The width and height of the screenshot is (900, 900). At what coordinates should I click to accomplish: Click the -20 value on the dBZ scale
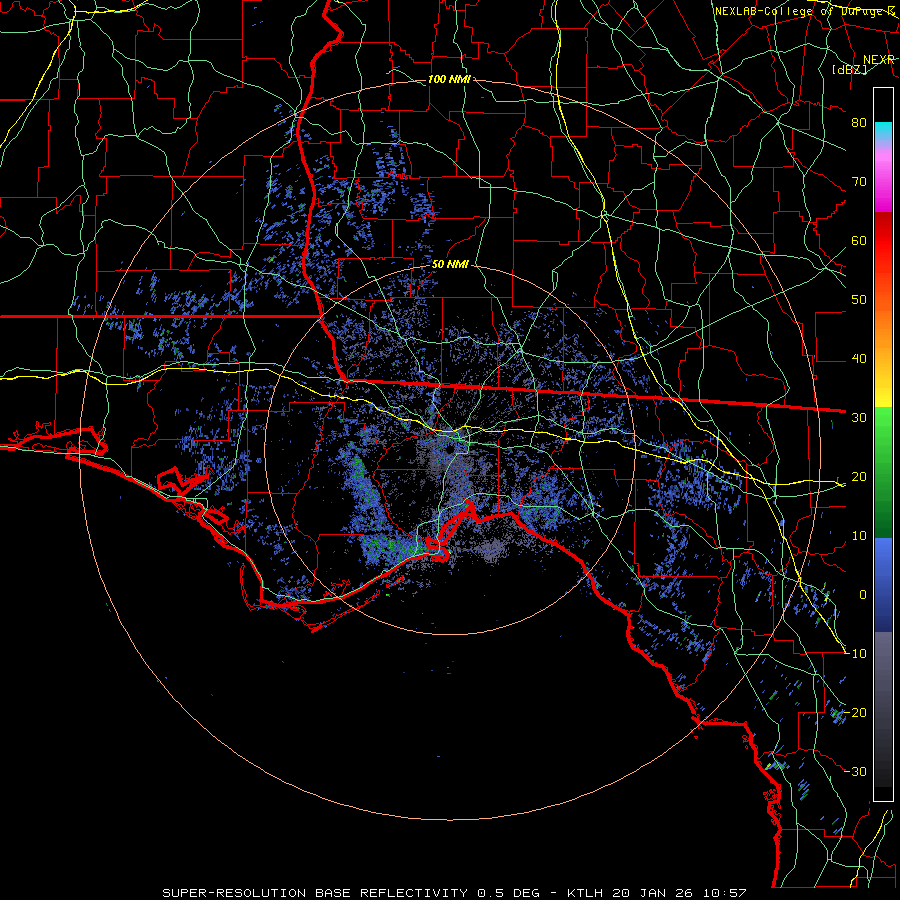click(856, 713)
